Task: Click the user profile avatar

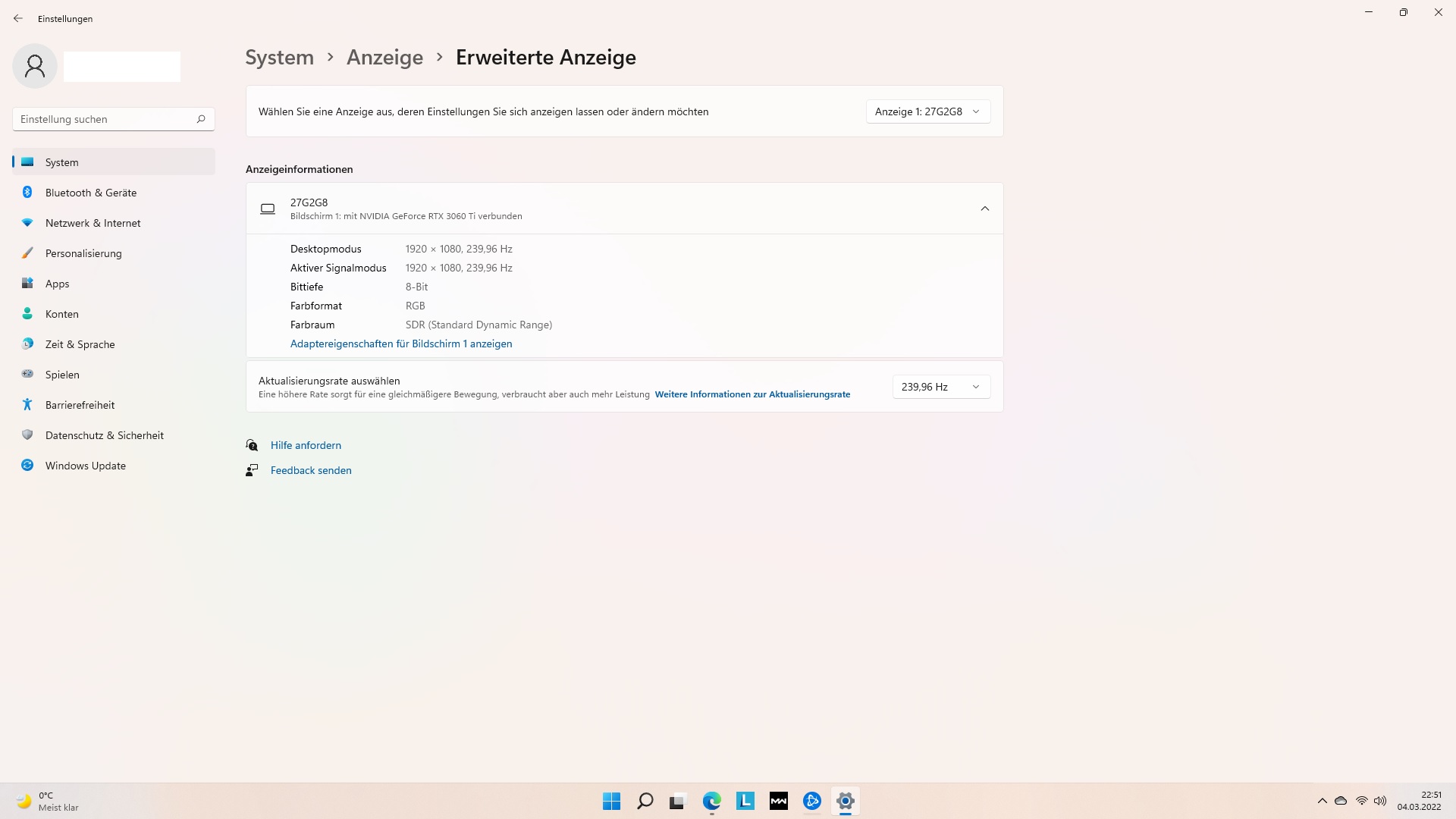Action: pos(35,66)
